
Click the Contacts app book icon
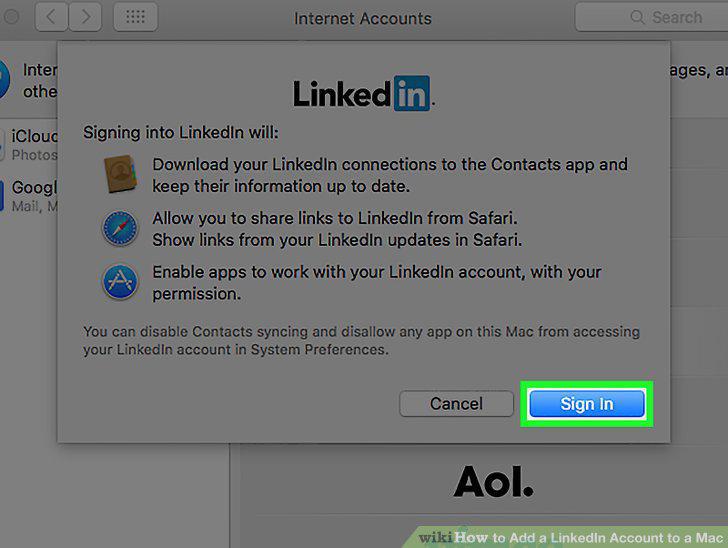tap(120, 174)
